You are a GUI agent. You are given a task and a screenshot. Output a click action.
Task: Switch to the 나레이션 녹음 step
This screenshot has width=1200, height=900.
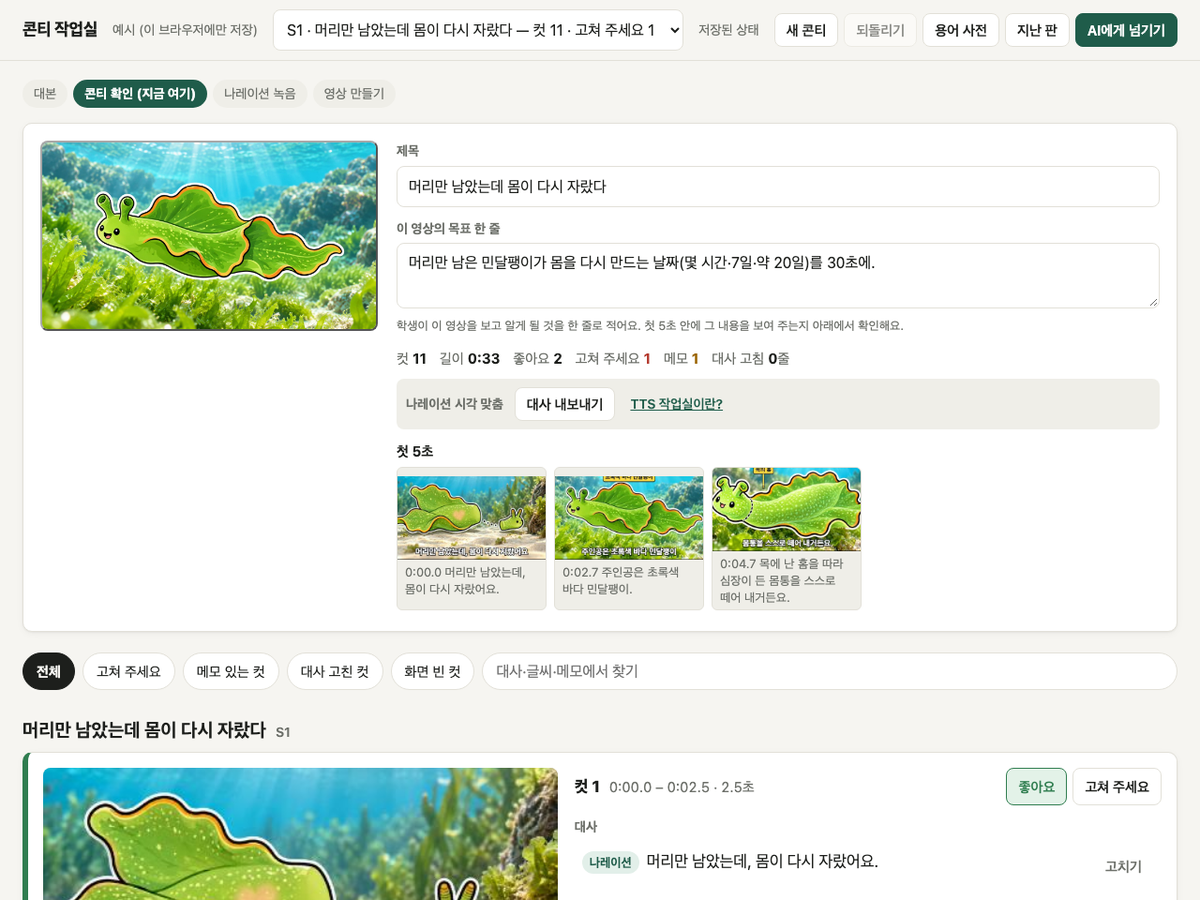coord(260,93)
